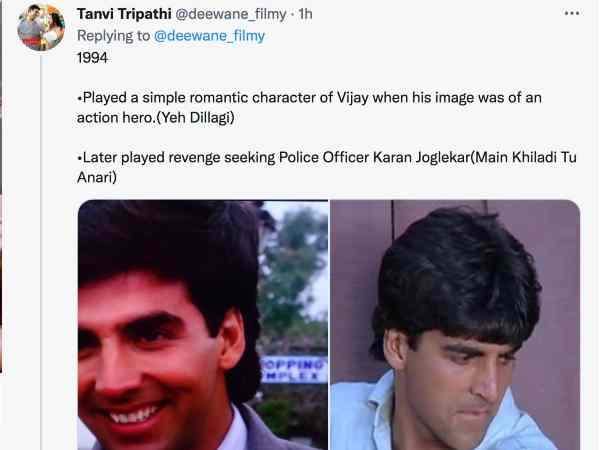Open the 1h tweet timestamp
The image size is (600, 450).
tap(305, 14)
